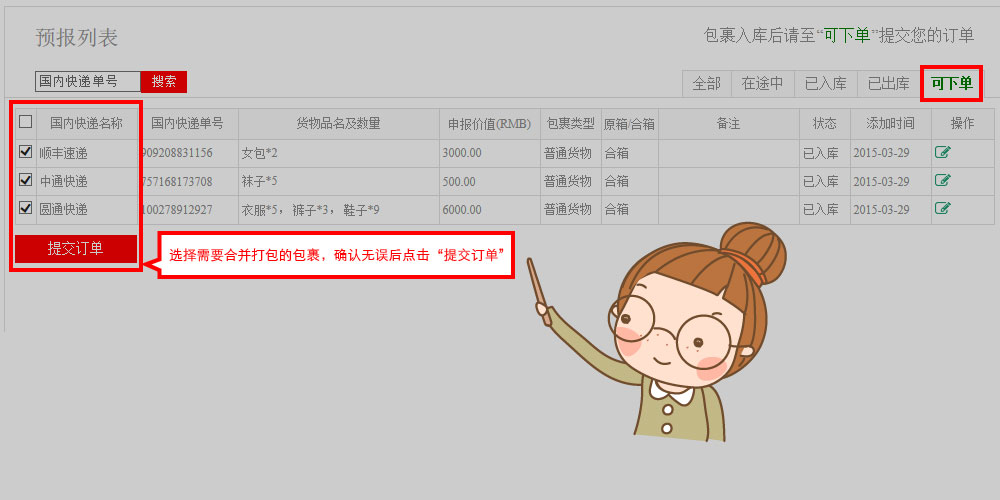
Task: Submit the order with 提交订单
Action: 76,249
